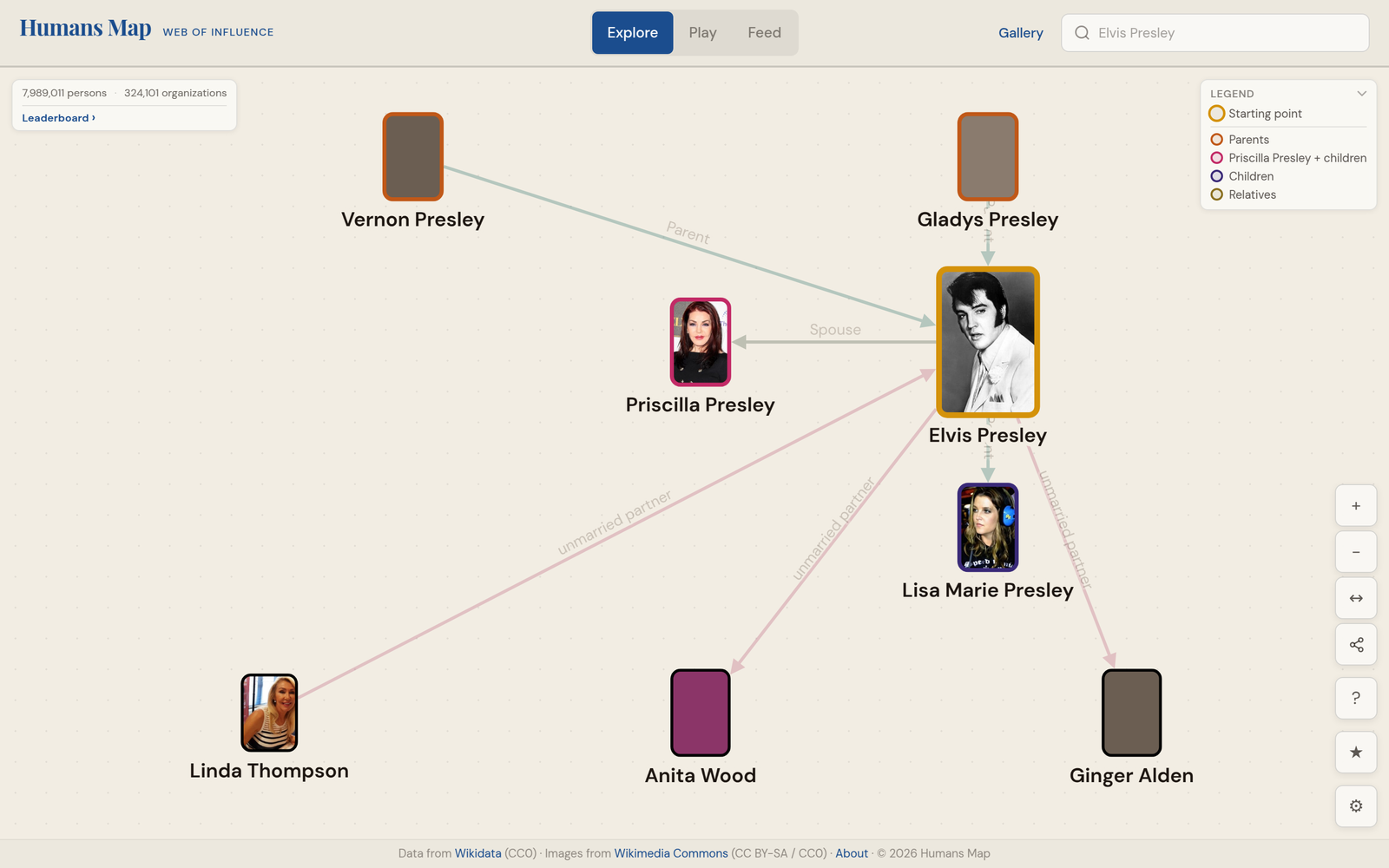
Task: Click the Relatives legend color circle
Action: [1217, 194]
